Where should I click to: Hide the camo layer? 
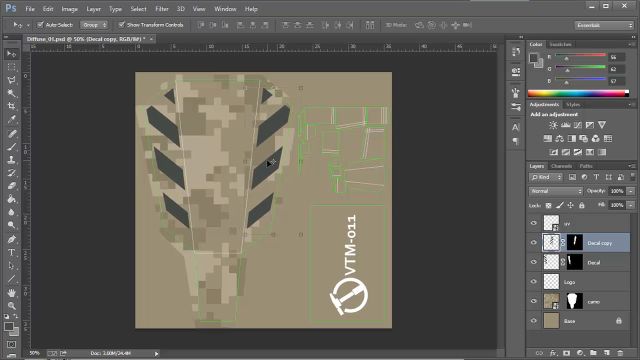click(533, 301)
